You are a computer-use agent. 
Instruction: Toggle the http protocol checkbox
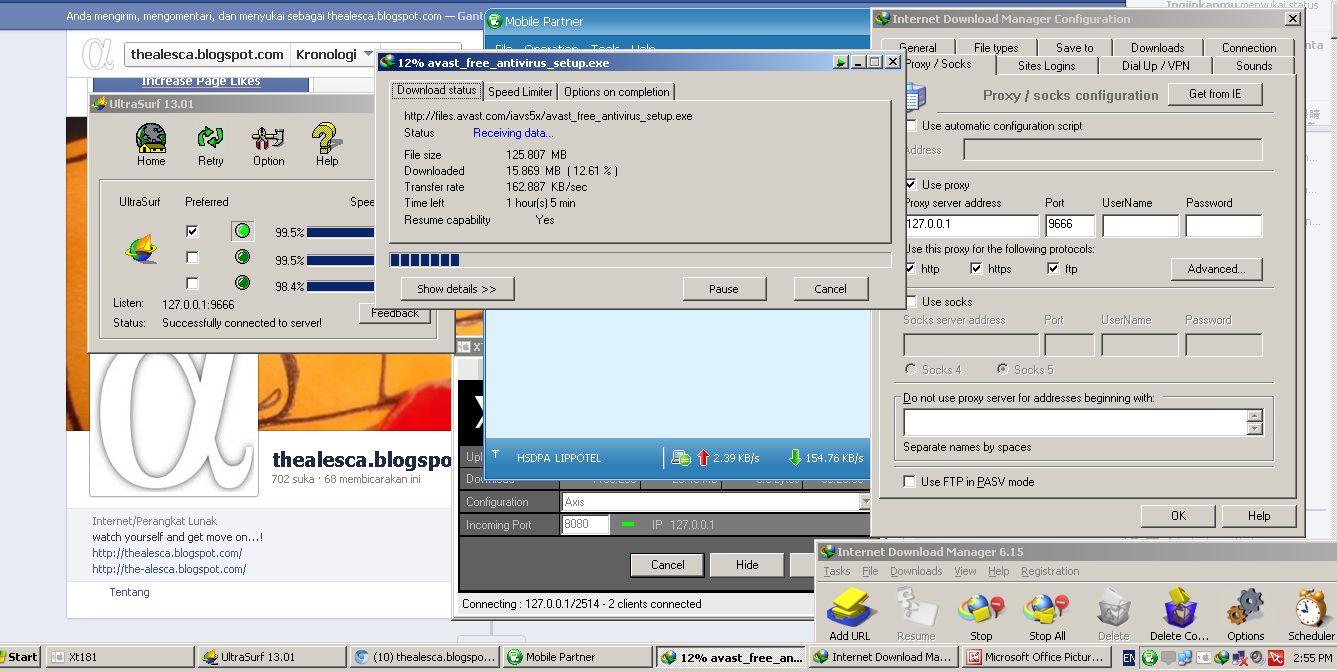point(910,269)
